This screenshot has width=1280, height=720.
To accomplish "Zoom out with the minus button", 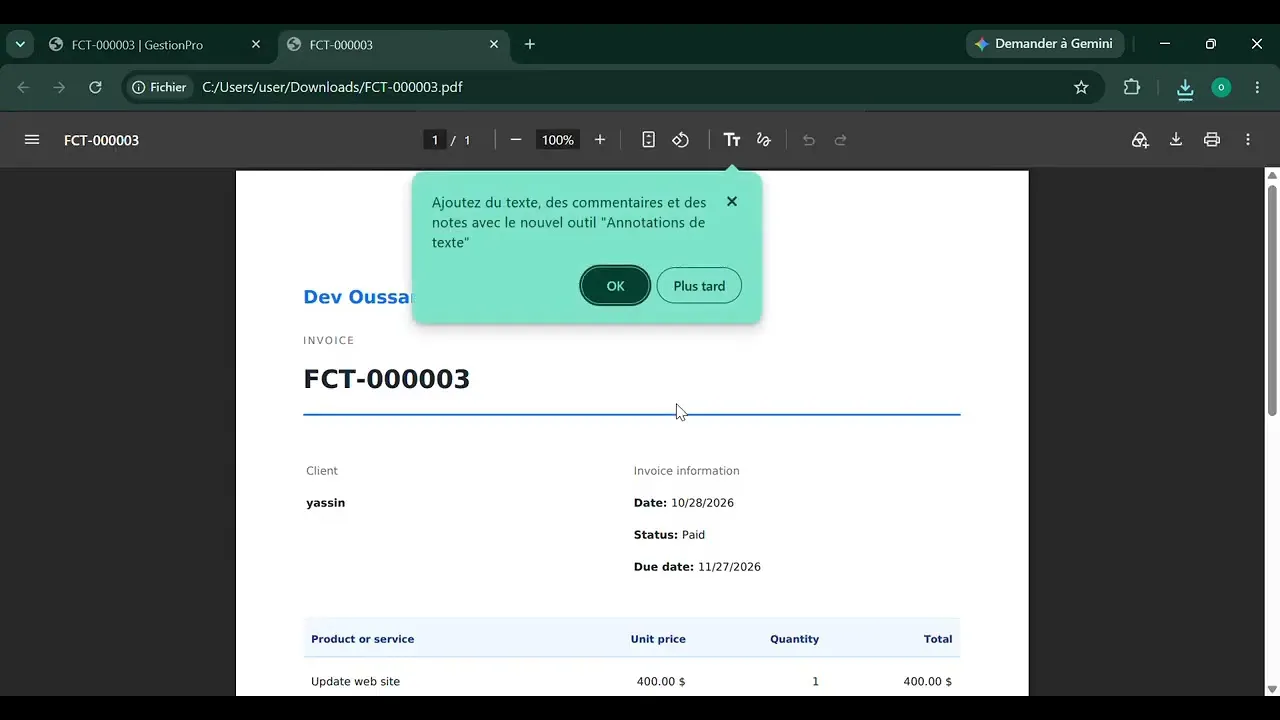I will tap(516, 140).
